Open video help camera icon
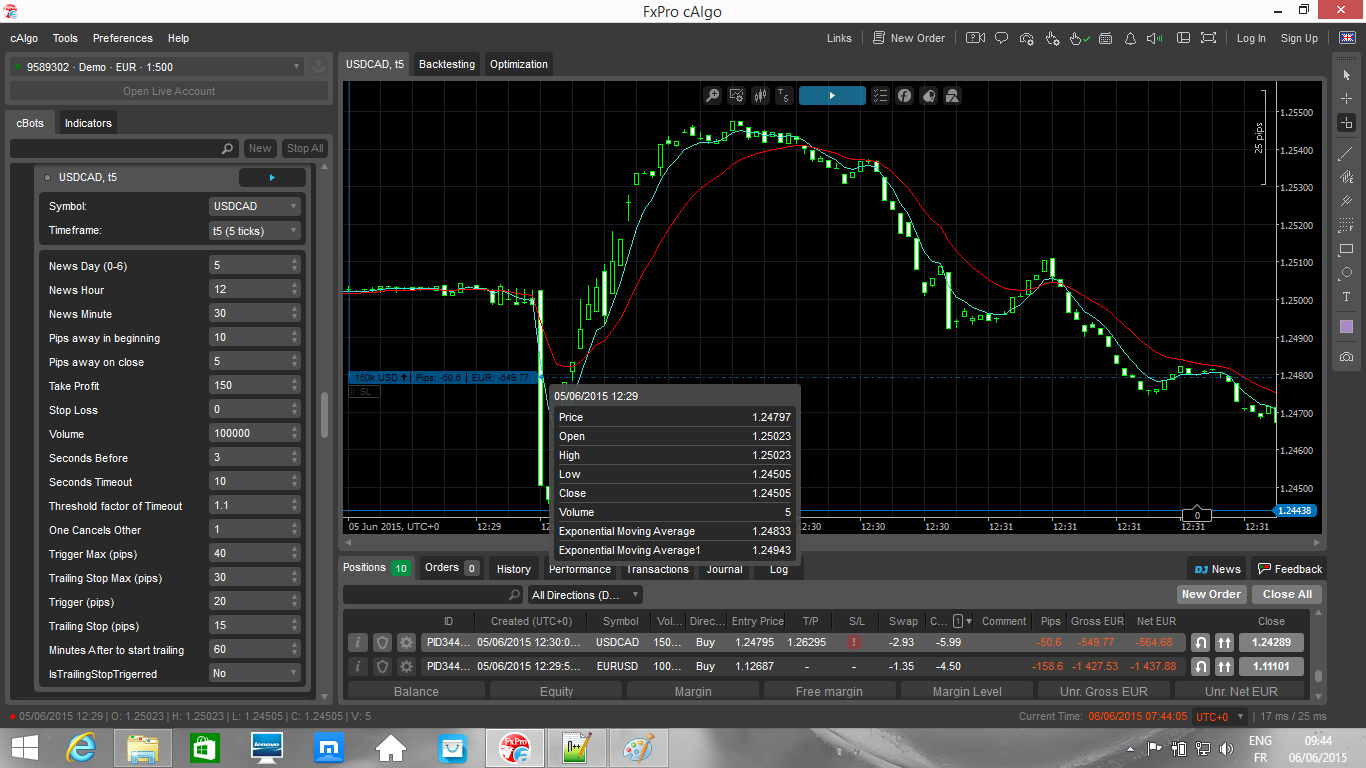 pyautogui.click(x=976, y=38)
